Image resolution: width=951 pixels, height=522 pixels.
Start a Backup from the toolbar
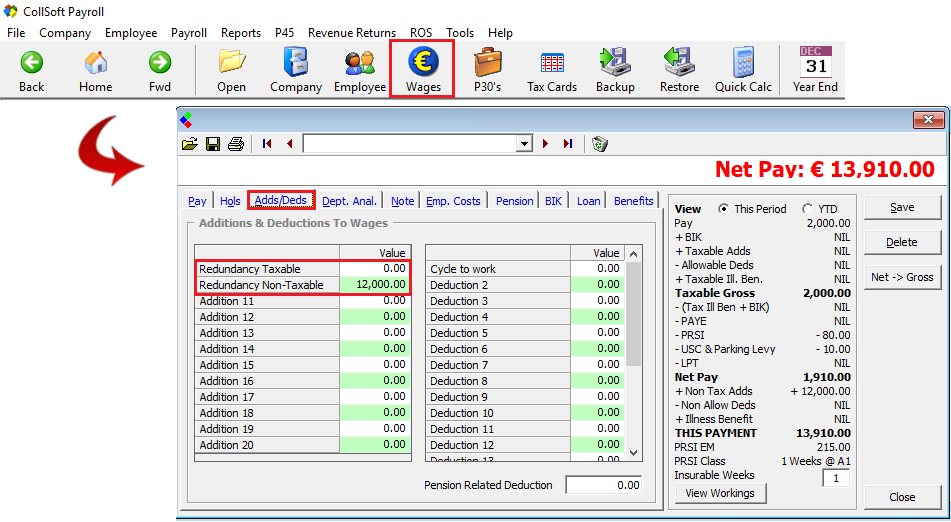615,70
